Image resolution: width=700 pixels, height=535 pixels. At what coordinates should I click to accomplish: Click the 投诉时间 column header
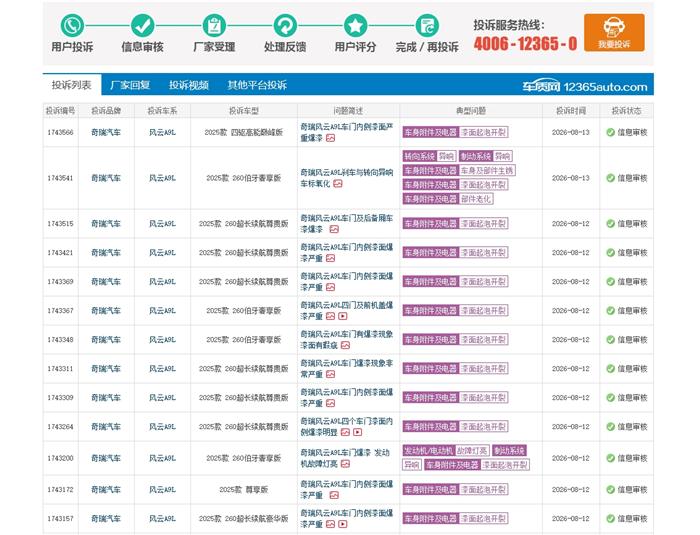click(571, 110)
